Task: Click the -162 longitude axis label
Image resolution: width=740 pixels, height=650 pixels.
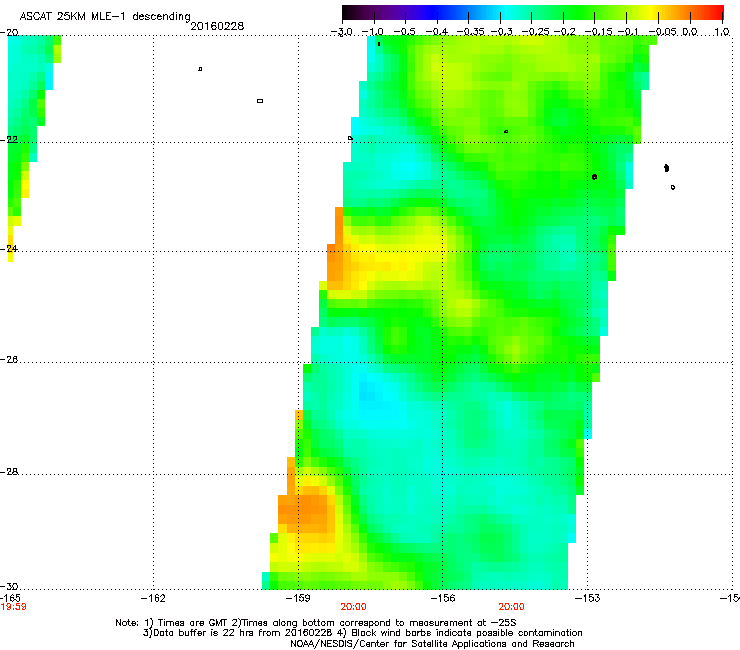Action: pos(153,599)
